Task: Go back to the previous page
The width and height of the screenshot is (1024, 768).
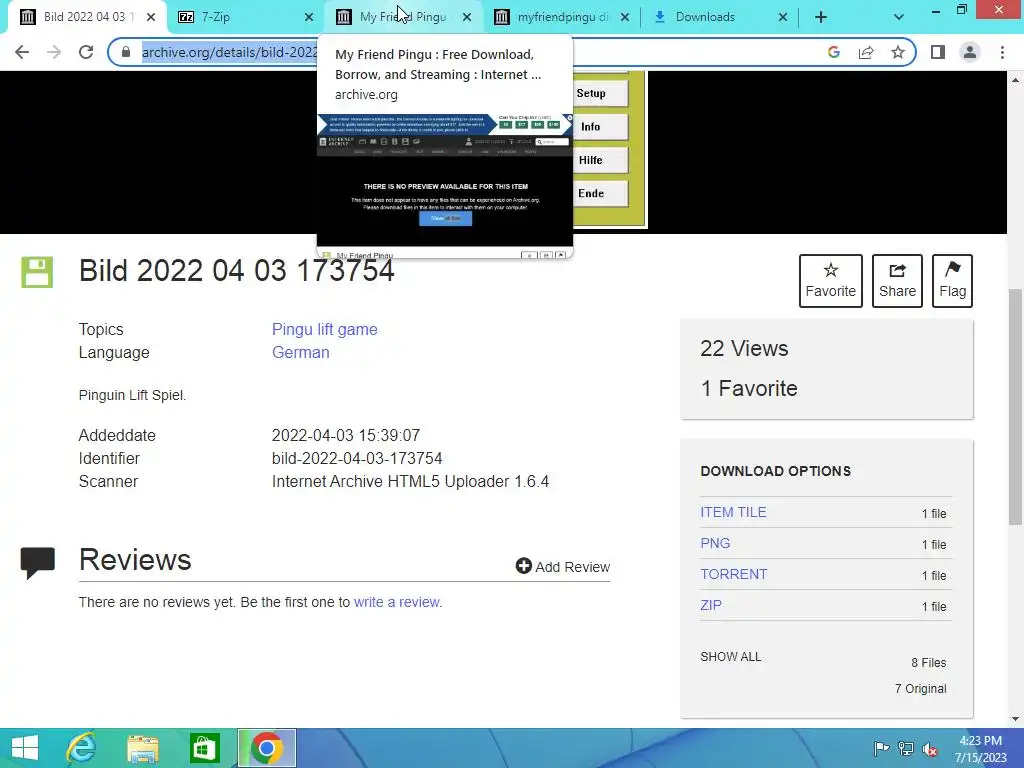Action: [x=22, y=52]
